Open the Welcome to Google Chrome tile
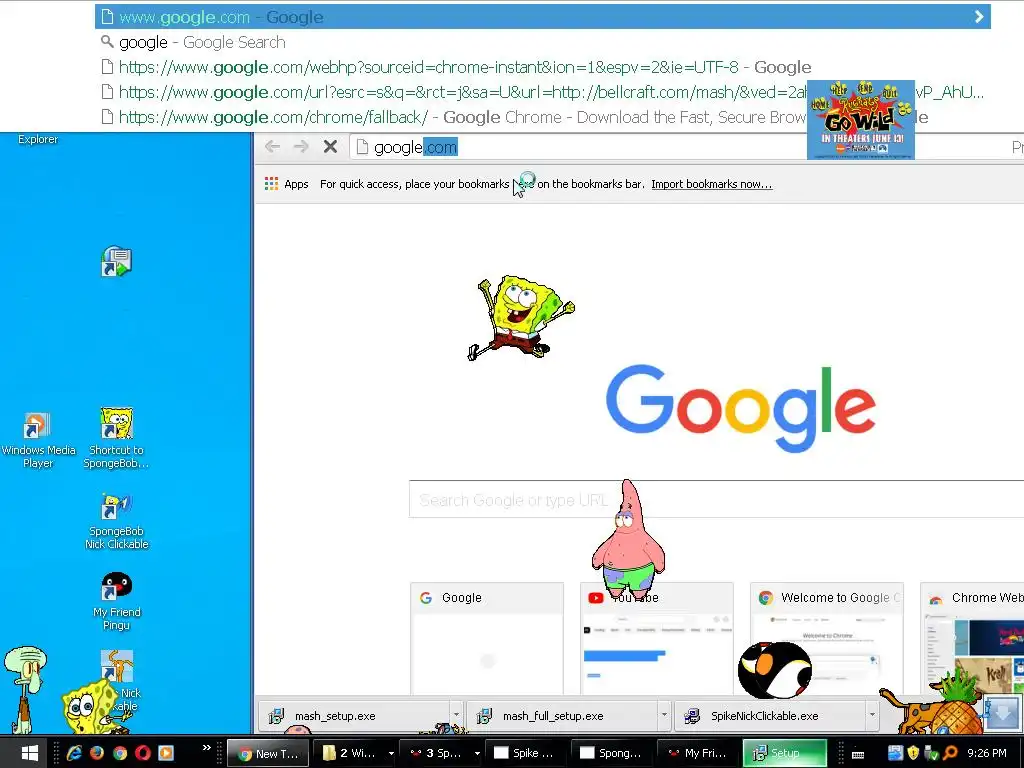Viewport: 1024px width, 768px height. 827,639
